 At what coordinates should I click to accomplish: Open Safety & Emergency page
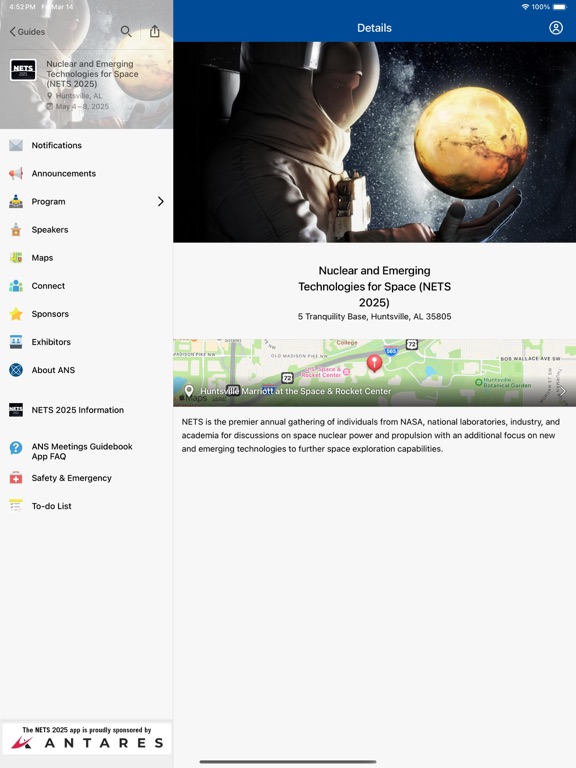pos(86,478)
